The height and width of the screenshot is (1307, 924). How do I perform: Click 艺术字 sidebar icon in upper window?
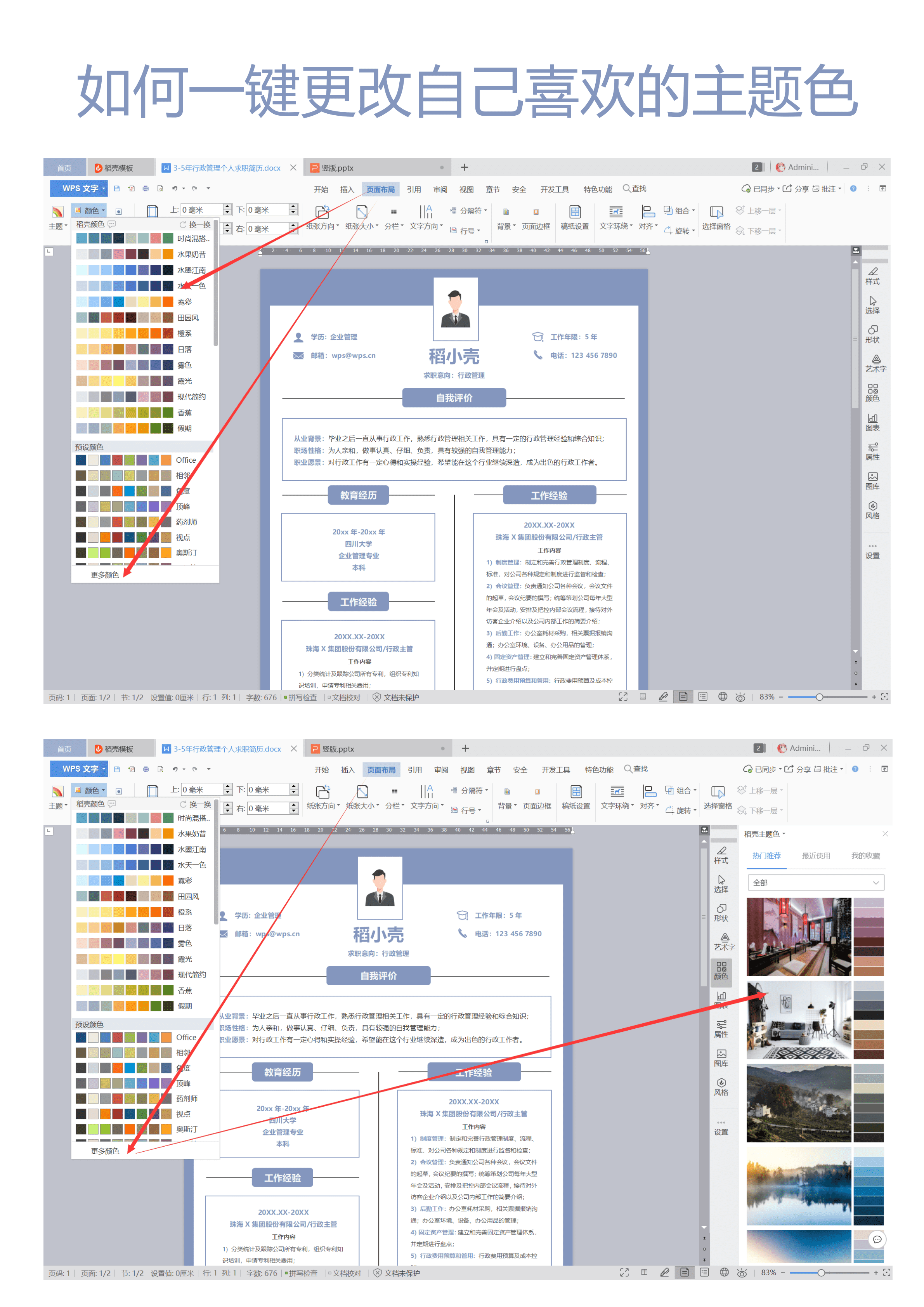point(875,363)
